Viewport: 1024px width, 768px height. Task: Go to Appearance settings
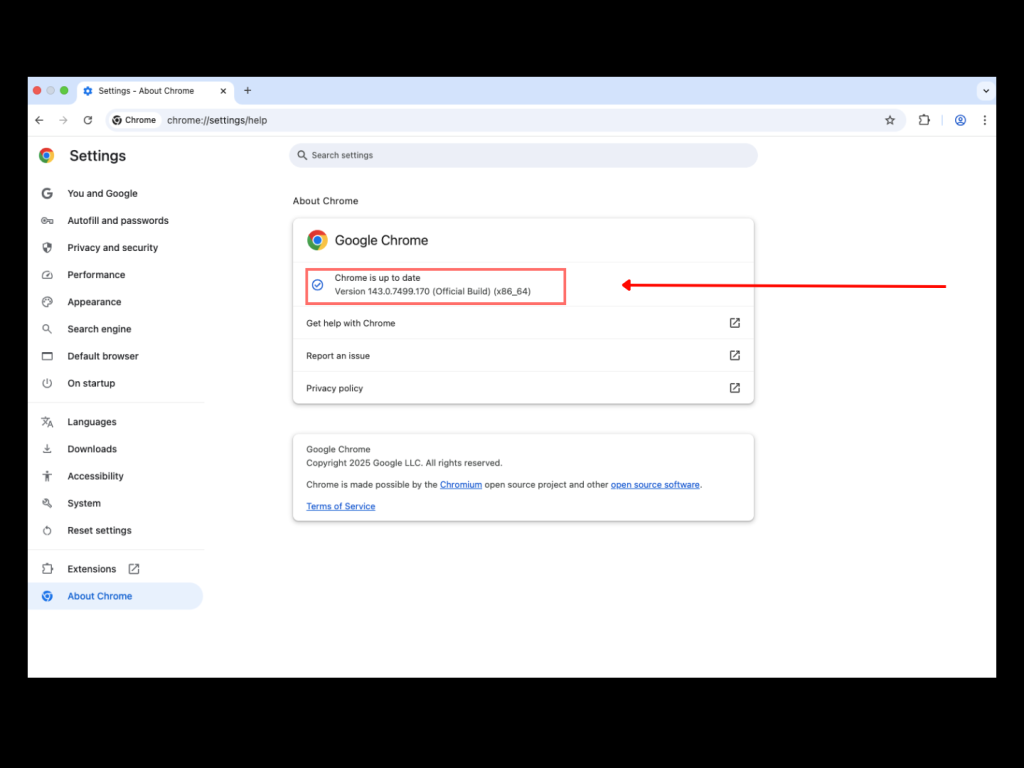94,302
